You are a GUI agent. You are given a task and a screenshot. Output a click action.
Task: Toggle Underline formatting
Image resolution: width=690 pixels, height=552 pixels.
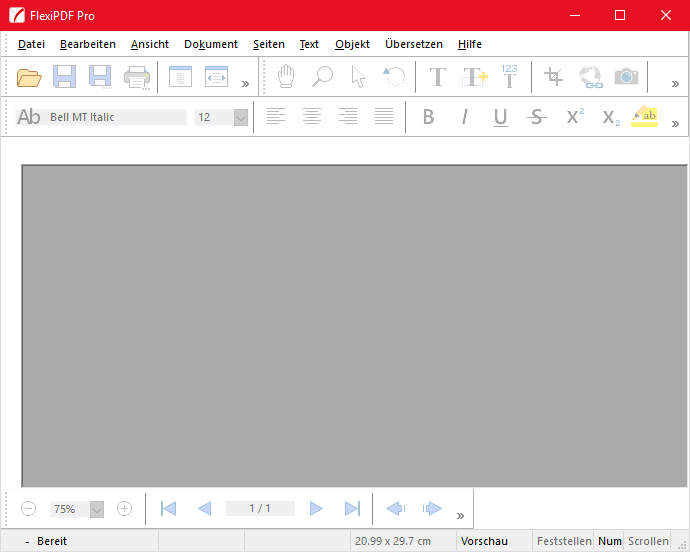500,117
